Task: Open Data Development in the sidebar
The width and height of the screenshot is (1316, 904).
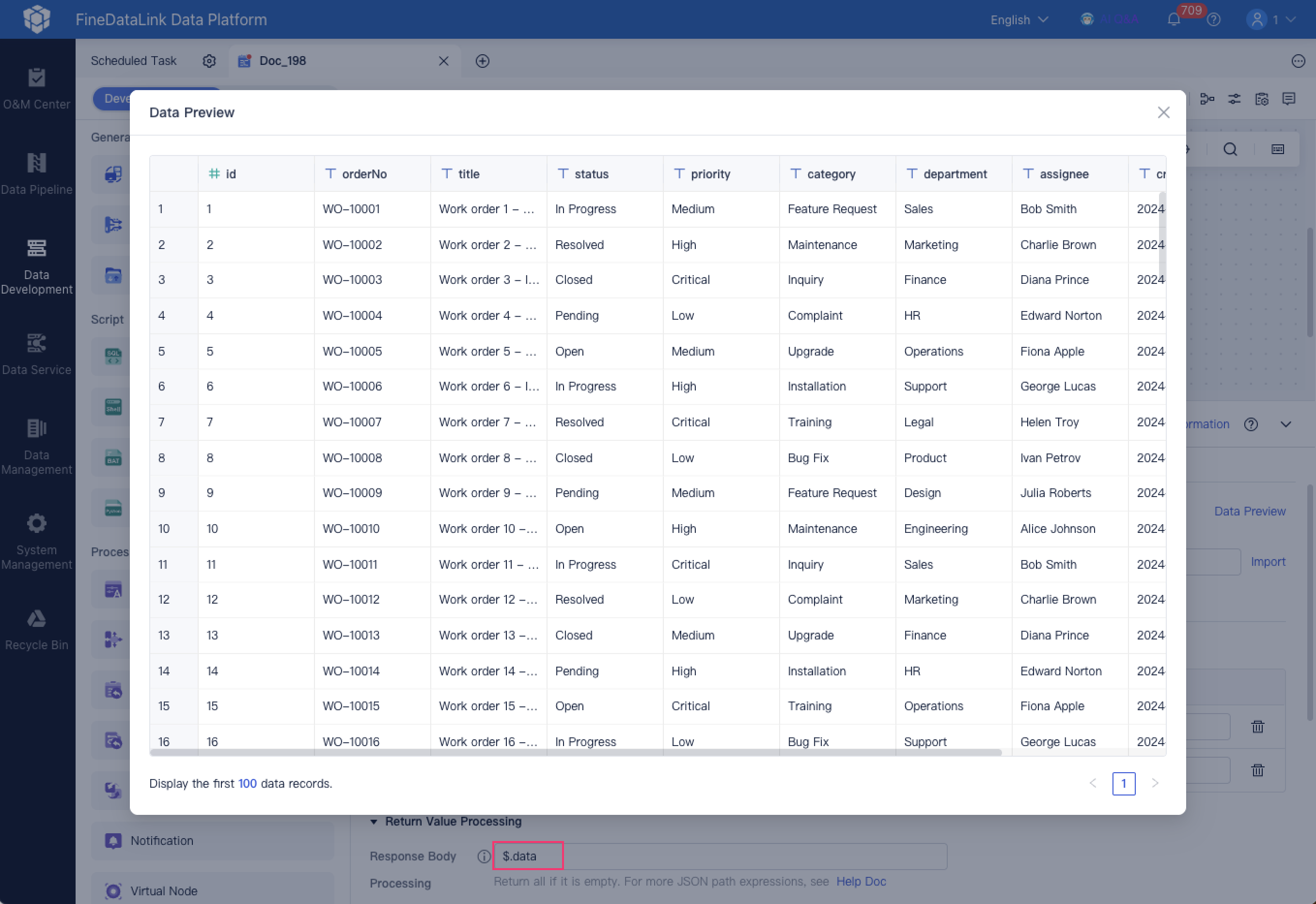Action: [37, 266]
